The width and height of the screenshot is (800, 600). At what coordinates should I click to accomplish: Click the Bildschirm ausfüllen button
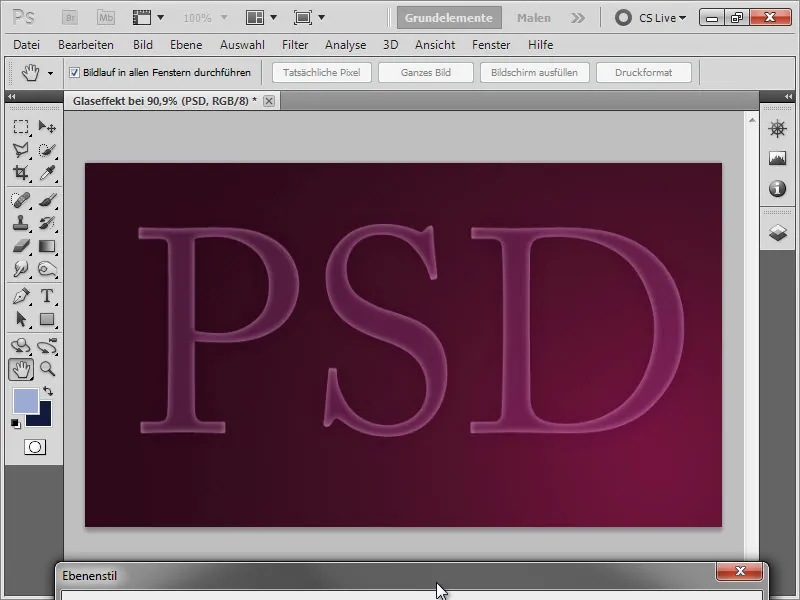(534, 72)
